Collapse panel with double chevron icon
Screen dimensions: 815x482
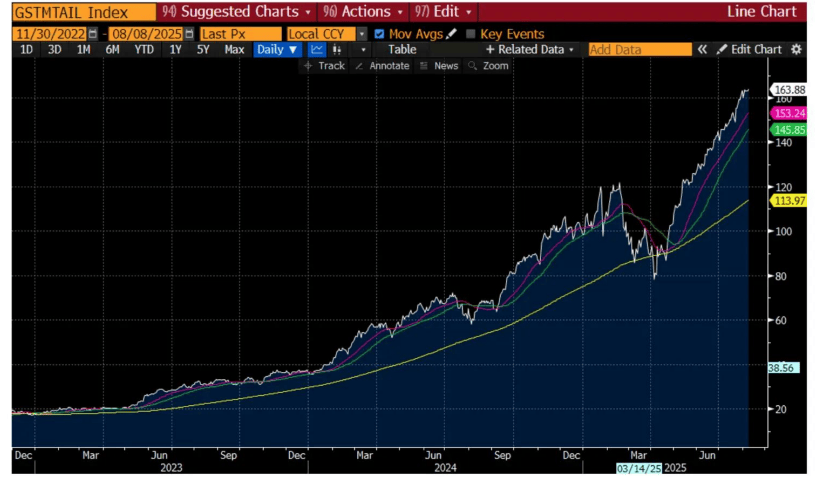click(702, 49)
